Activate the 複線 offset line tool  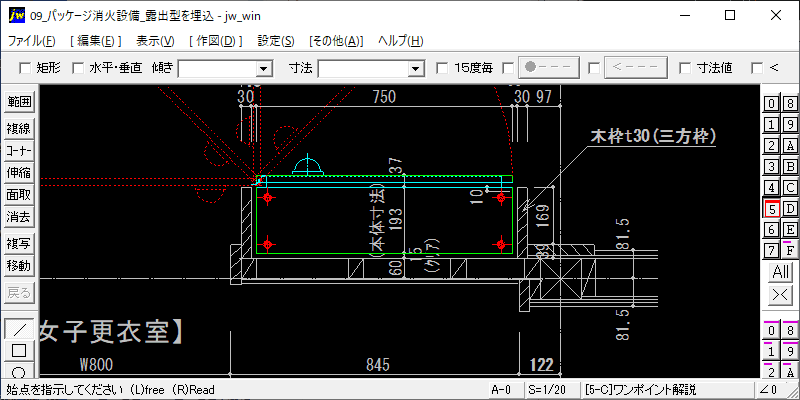pos(19,128)
